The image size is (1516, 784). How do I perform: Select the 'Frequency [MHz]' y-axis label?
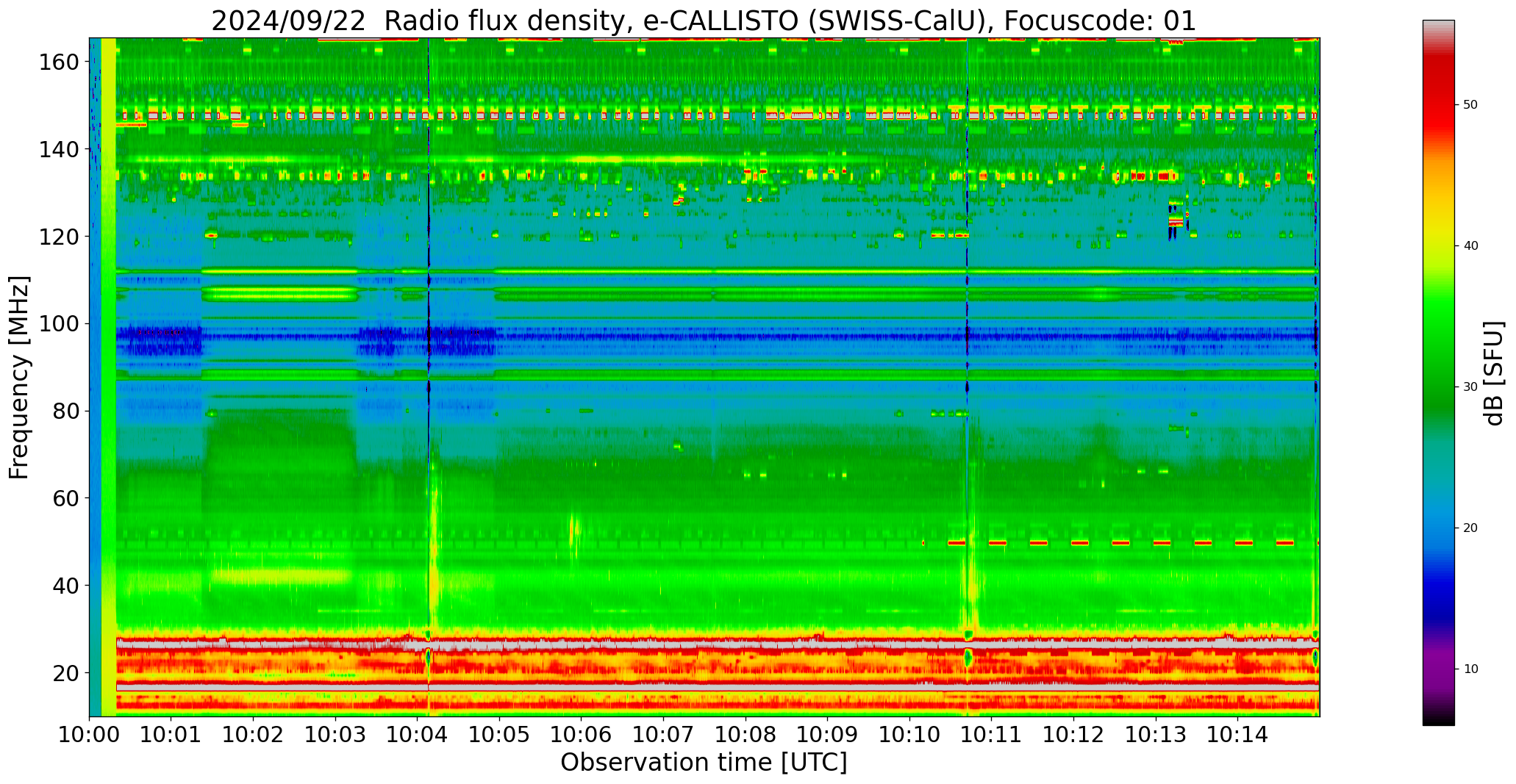point(19,378)
